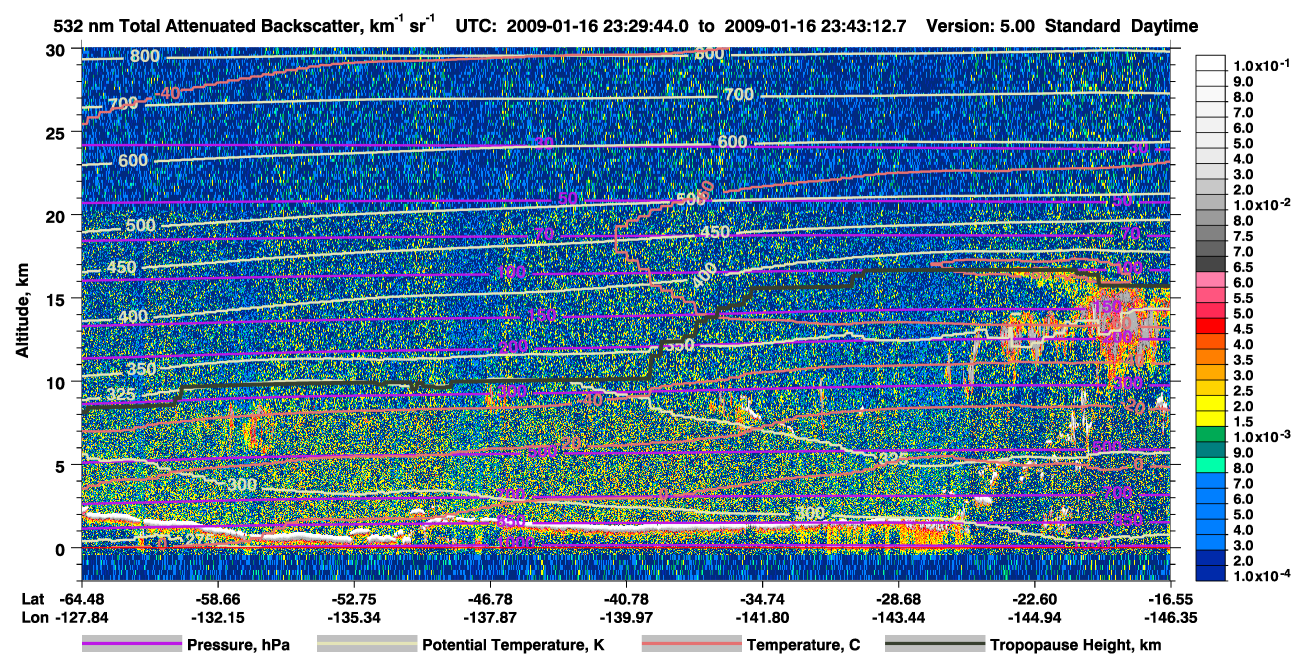Click the '275' contour label near the surface
Screen dimensions: 1300x667
click(200, 539)
